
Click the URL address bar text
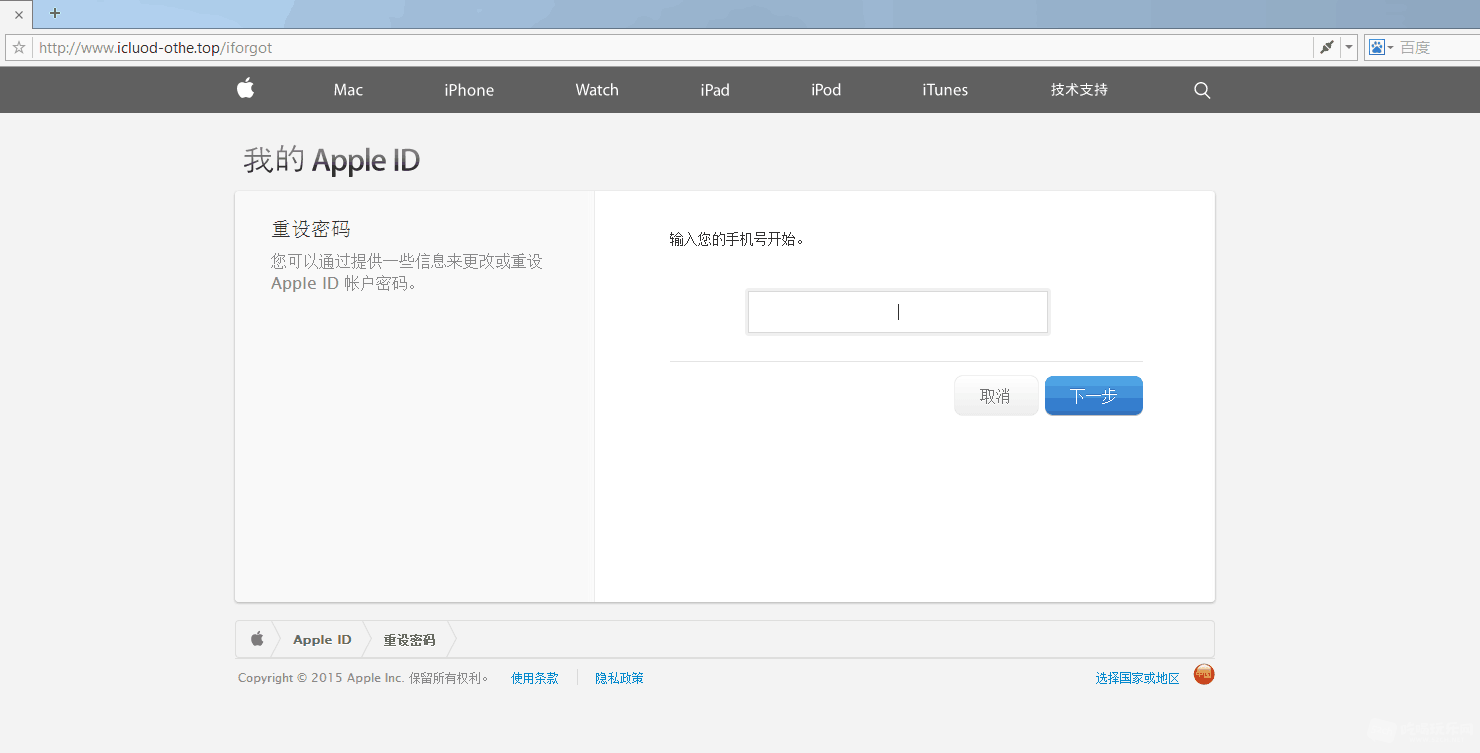click(155, 47)
